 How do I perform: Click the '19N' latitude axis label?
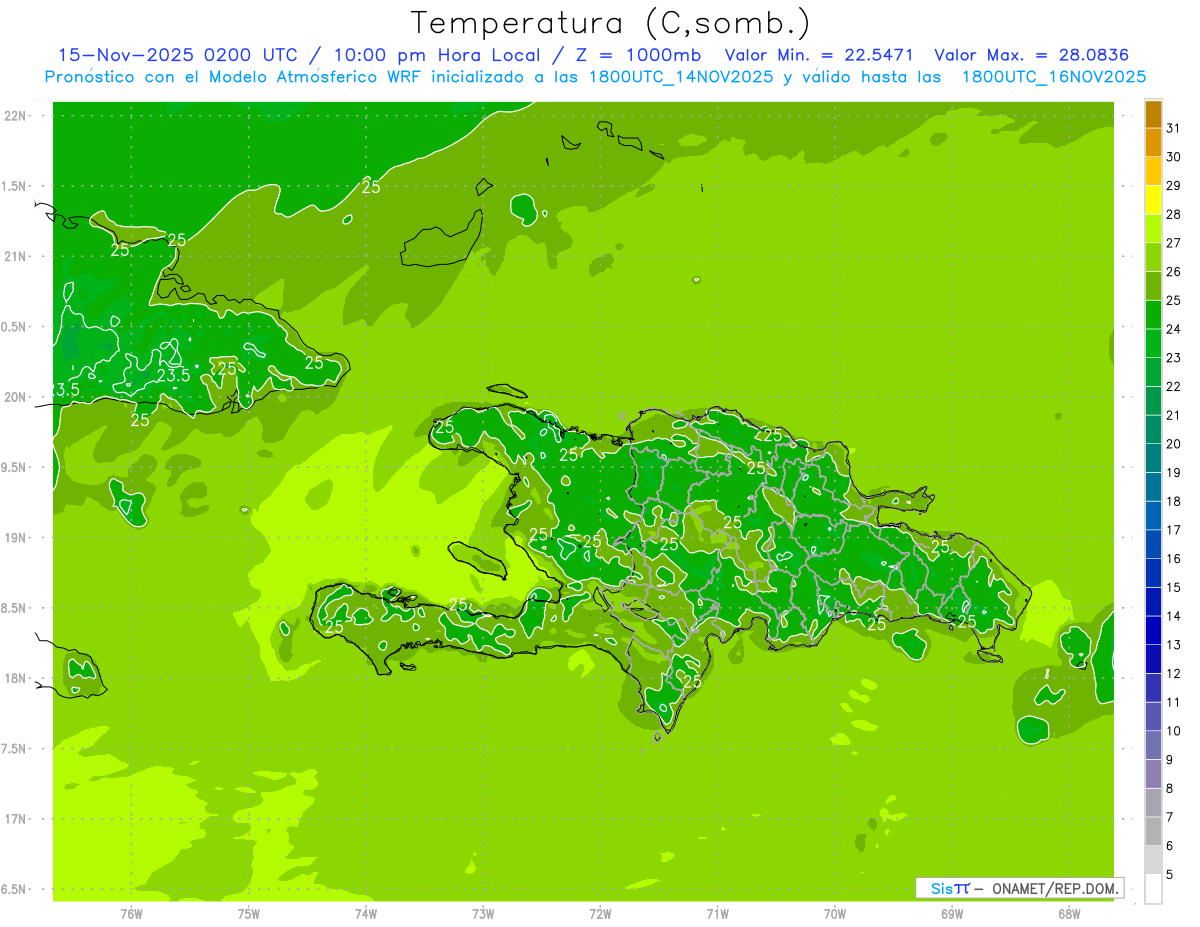coord(14,538)
